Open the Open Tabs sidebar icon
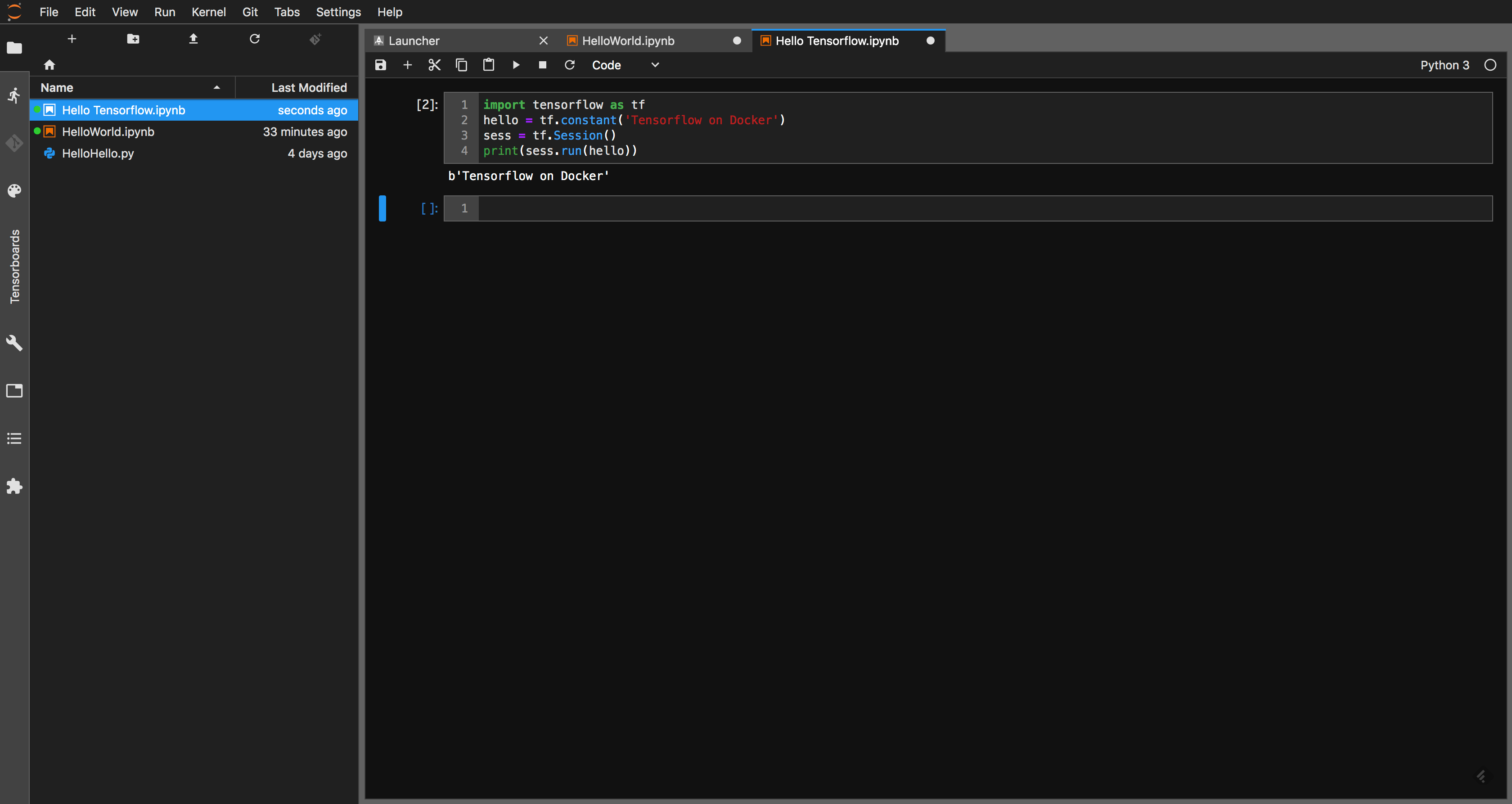 (14, 391)
